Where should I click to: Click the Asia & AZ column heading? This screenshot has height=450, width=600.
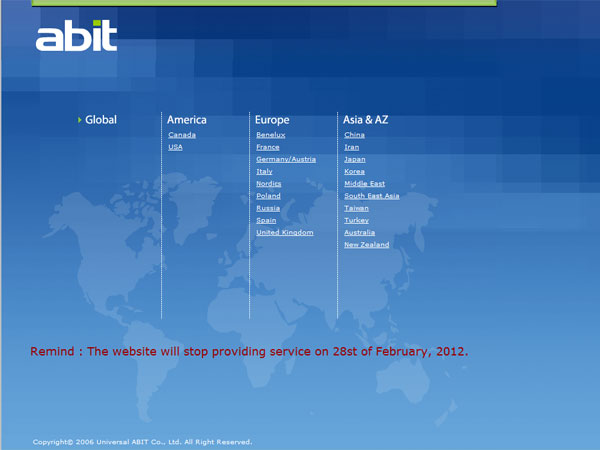366,120
